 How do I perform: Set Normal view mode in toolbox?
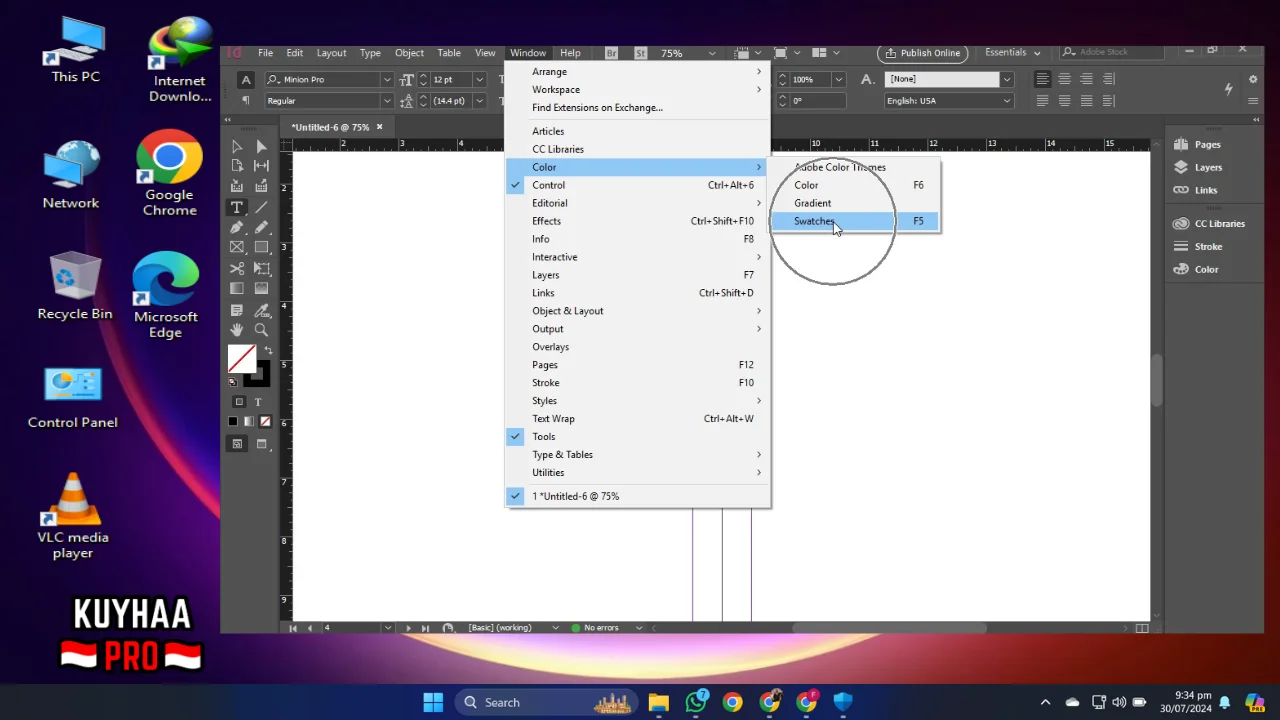(237, 444)
